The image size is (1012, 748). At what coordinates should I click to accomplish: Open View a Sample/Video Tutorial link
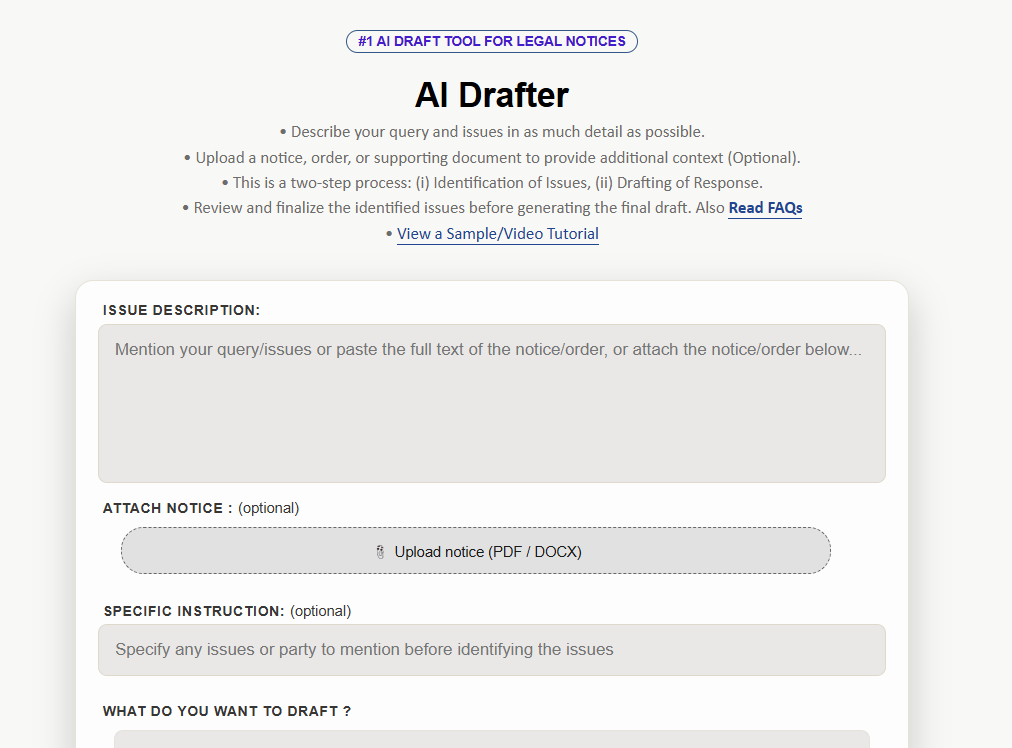tap(498, 234)
